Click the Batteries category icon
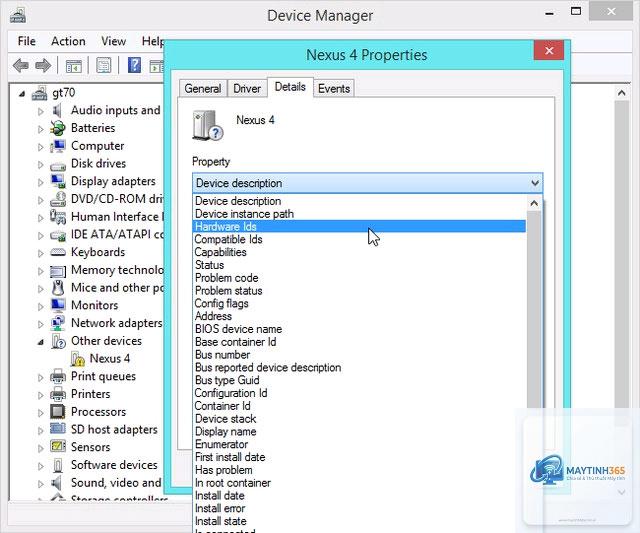This screenshot has height=533, width=640. (x=58, y=128)
